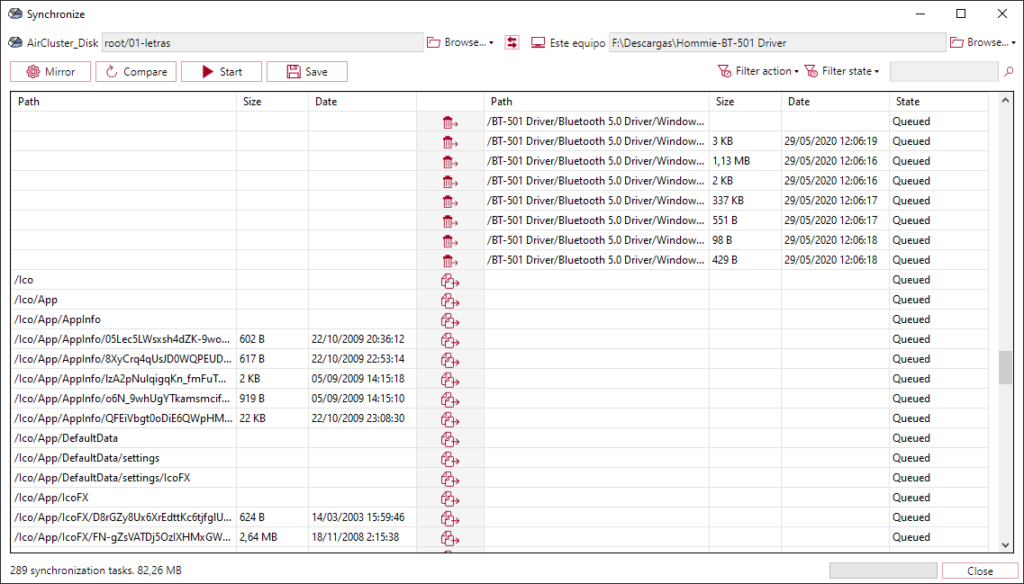Viewport: 1024px width, 584px height.
Task: Click the Compare button
Action: pyautogui.click(x=136, y=71)
